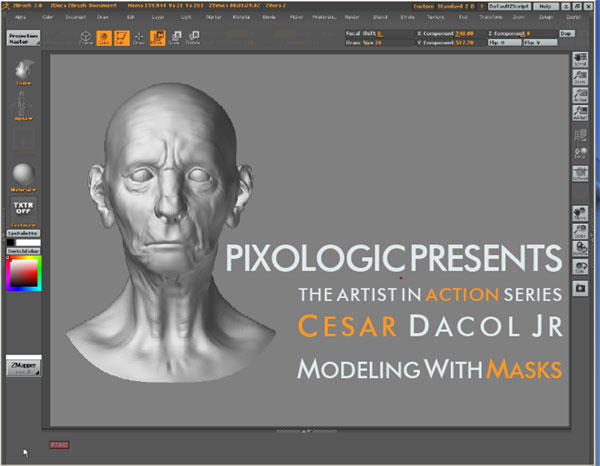Image resolution: width=600 pixels, height=466 pixels.
Task: Click the Move object icon on right shelf
Action: click(x=580, y=213)
